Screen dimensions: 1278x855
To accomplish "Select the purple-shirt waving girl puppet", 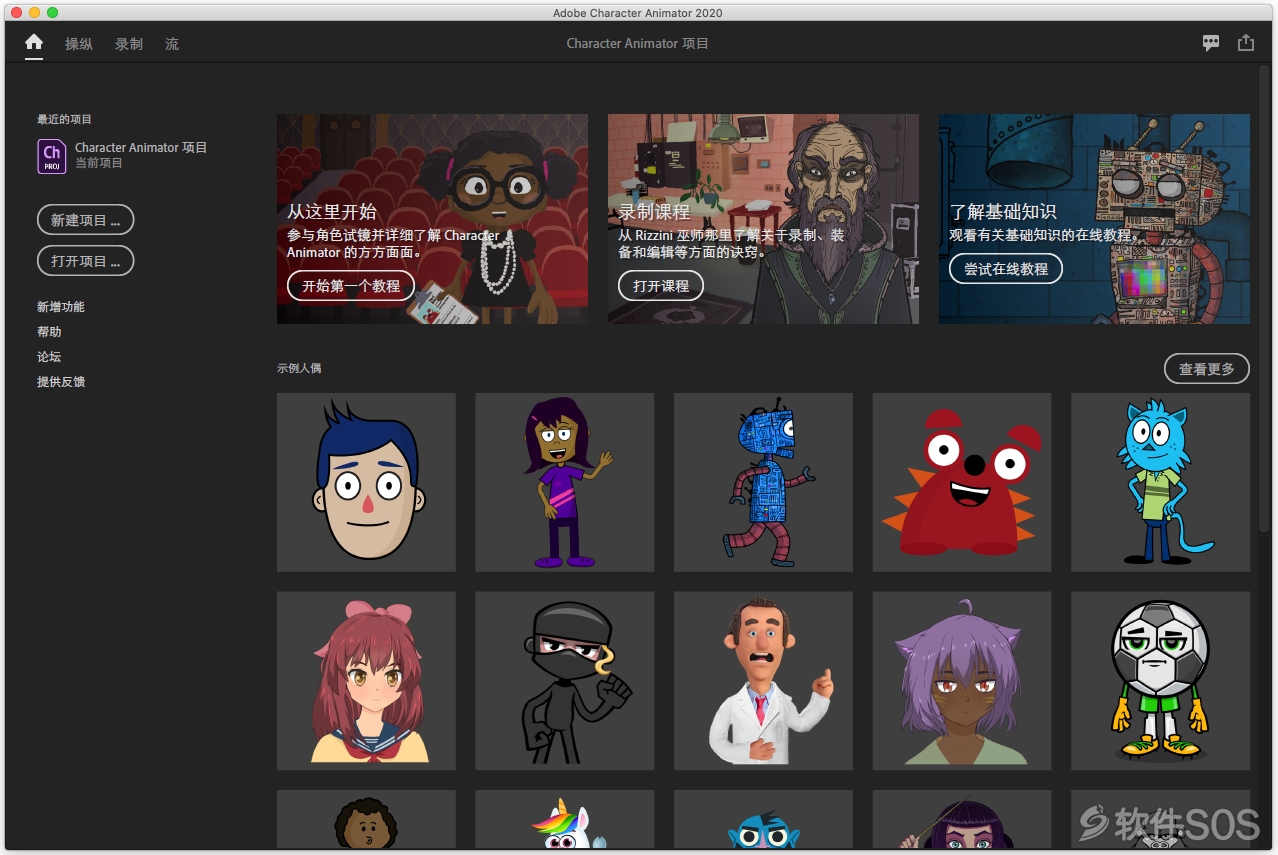I will [565, 482].
